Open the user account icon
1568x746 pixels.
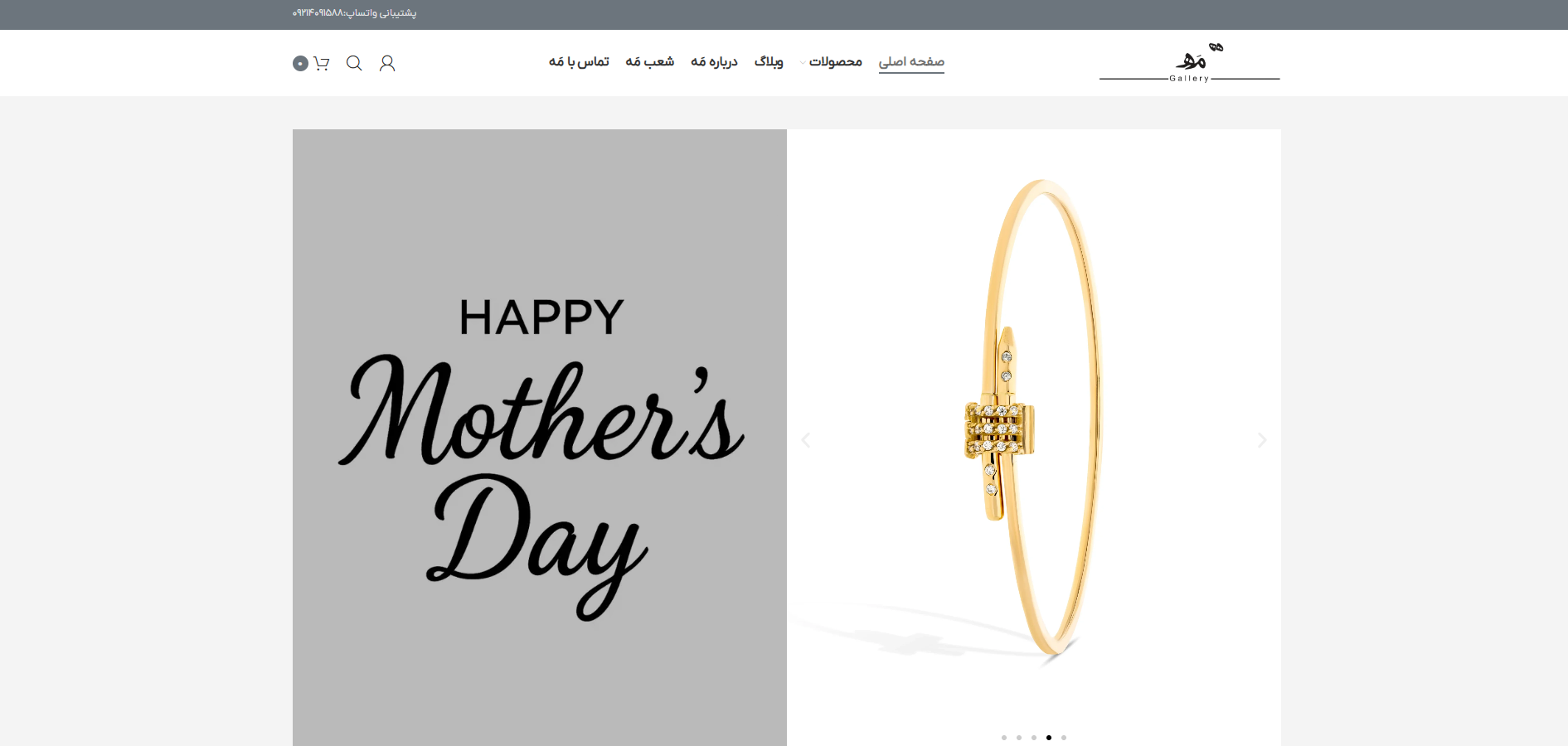pyautogui.click(x=387, y=63)
